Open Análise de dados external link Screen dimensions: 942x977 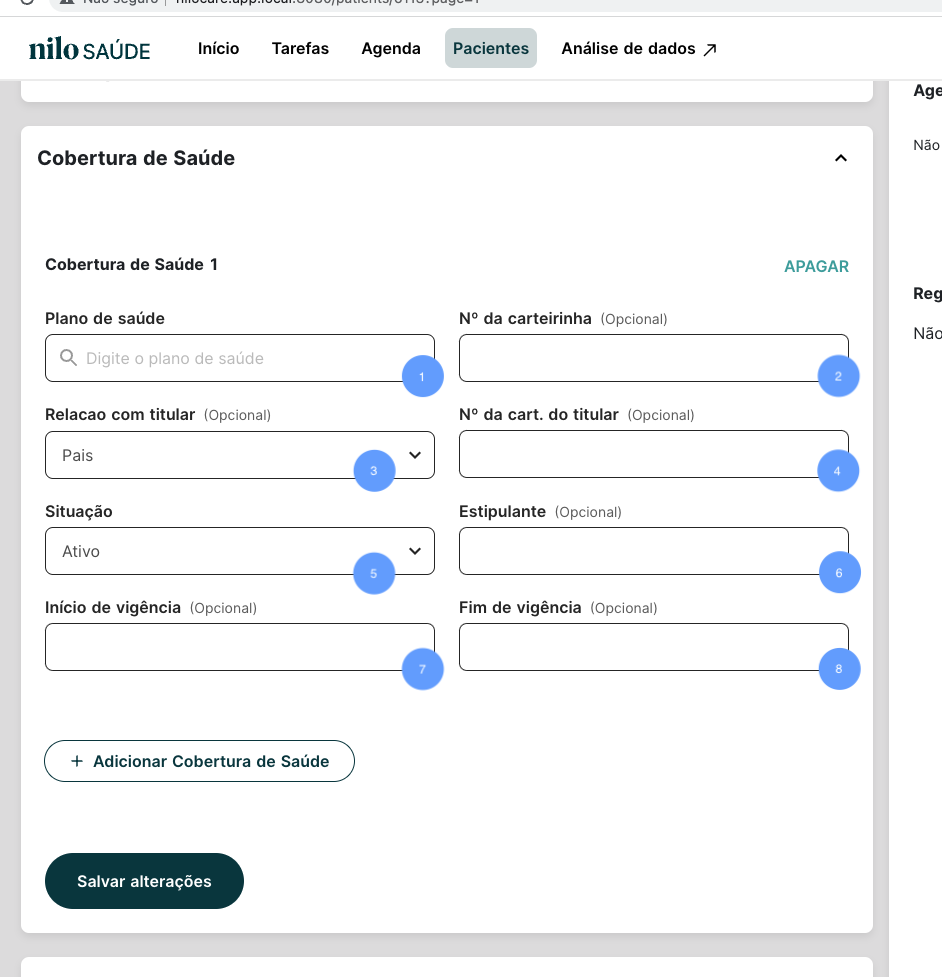(x=639, y=48)
